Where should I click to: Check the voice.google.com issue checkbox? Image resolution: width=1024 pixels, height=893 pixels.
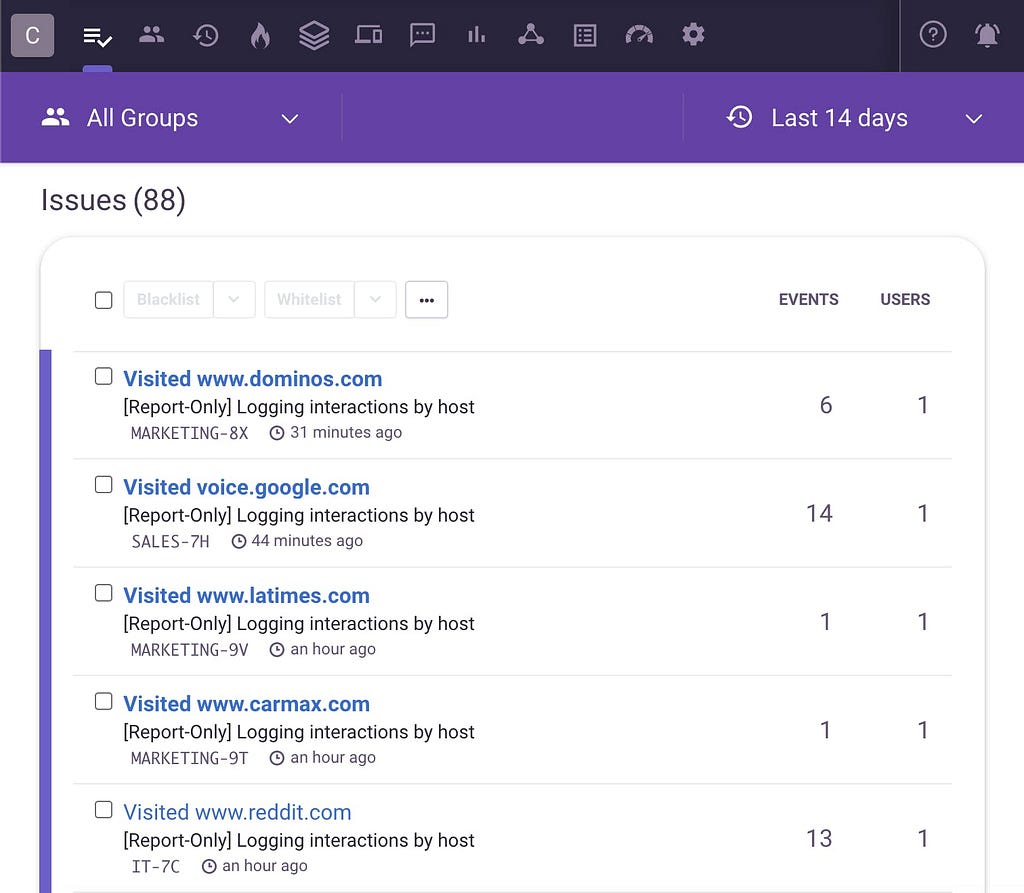pyautogui.click(x=103, y=485)
